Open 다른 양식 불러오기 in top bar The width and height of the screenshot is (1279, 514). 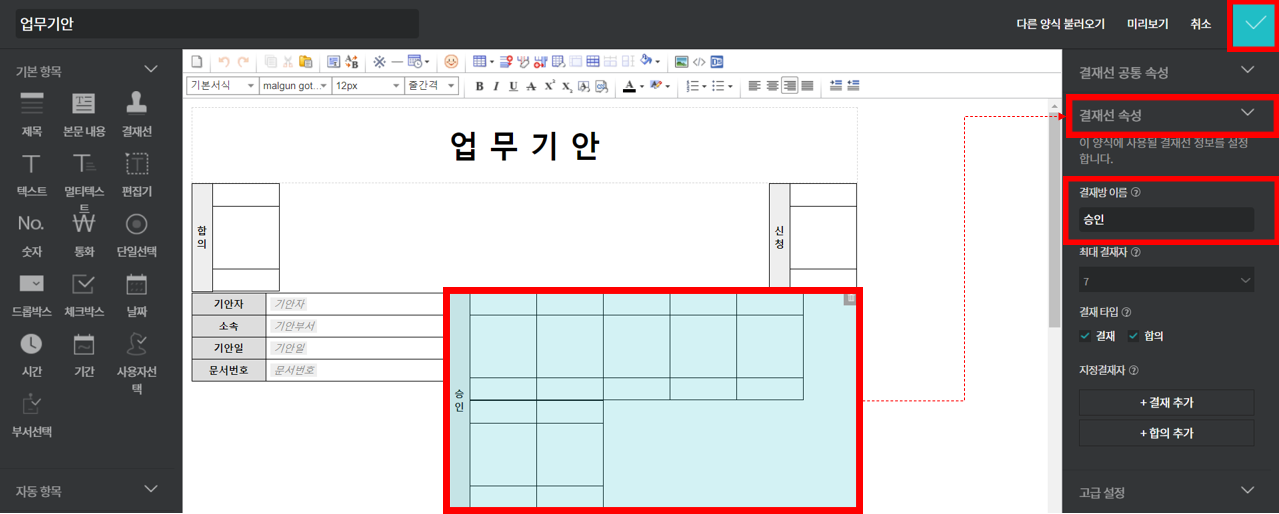click(x=1060, y=24)
